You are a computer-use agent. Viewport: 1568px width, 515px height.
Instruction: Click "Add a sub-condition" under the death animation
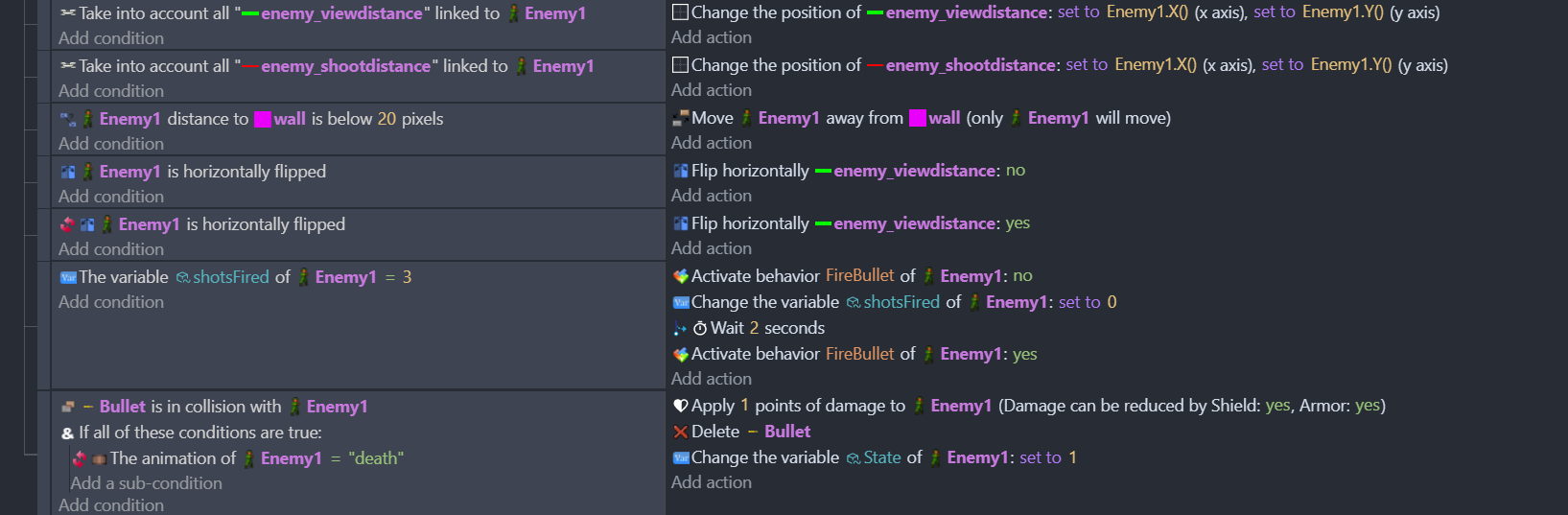pos(146,483)
